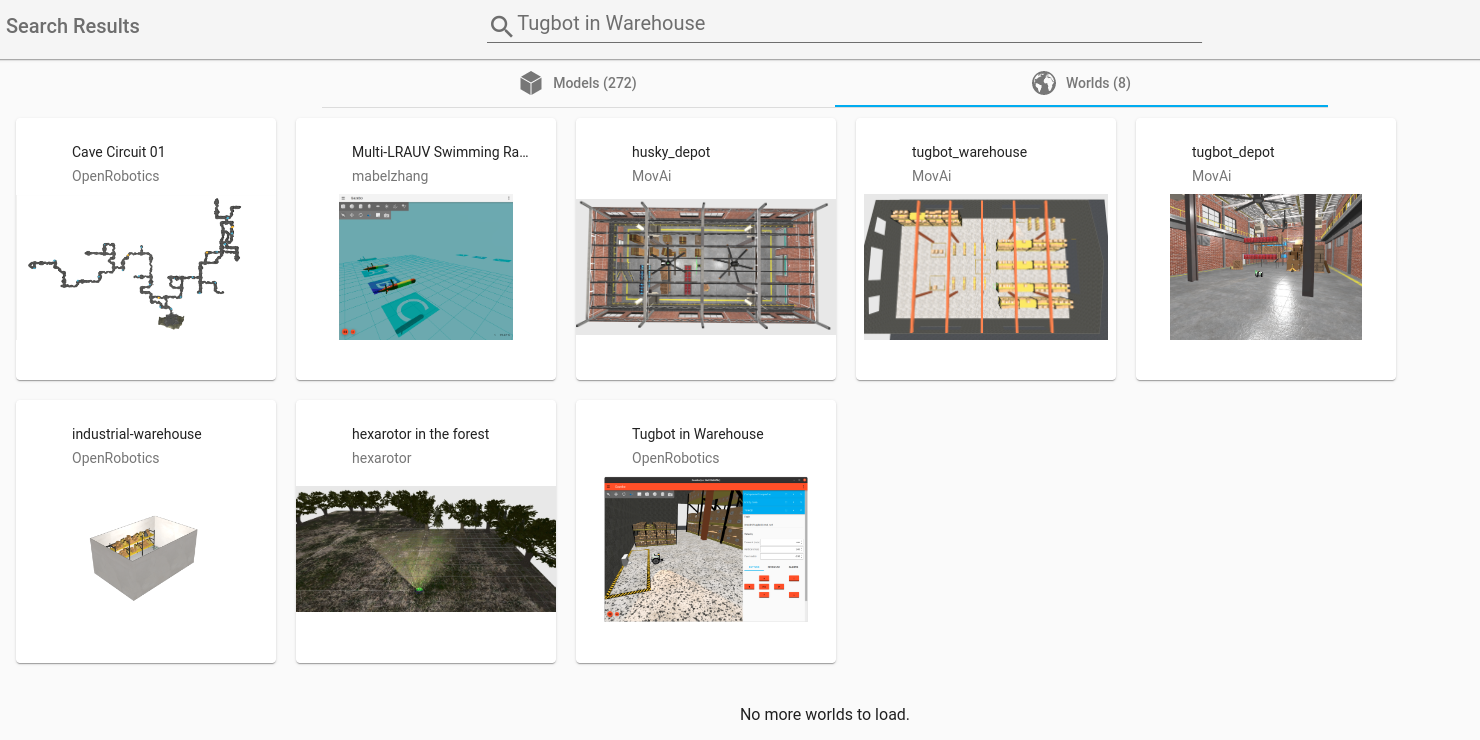Open the Tugbot in Warehouse screenshot thumbnail
Image resolution: width=1480 pixels, height=740 pixels.
pyautogui.click(x=706, y=549)
